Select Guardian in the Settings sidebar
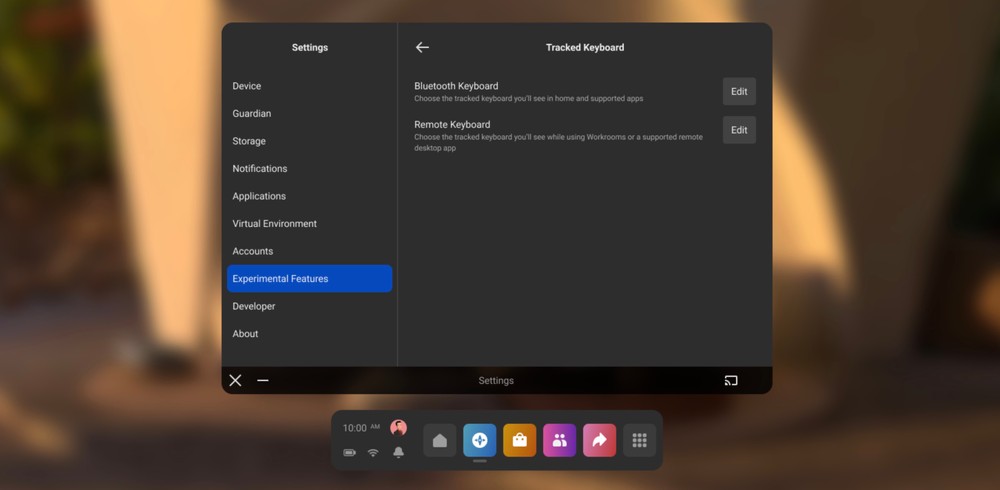The height and width of the screenshot is (490, 1000). (309, 114)
